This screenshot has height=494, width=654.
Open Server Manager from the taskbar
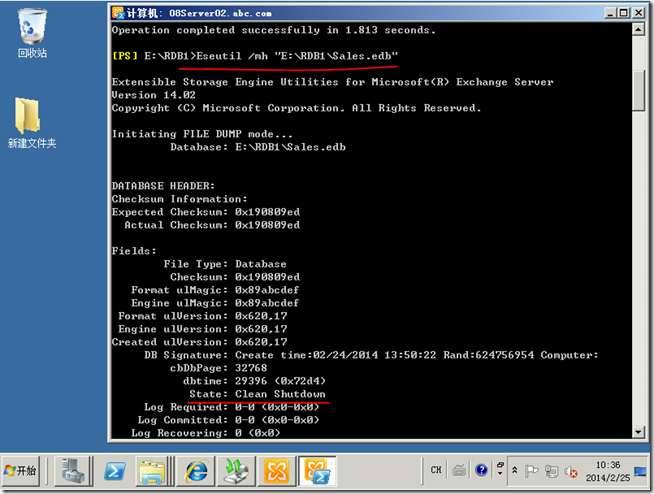[73, 471]
